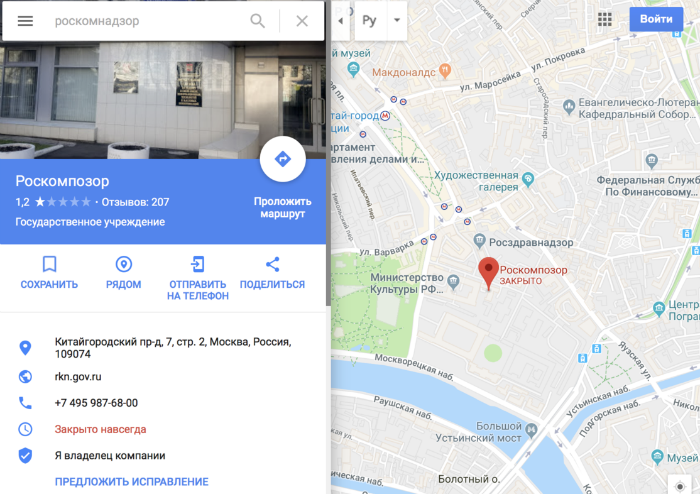This screenshot has height=494, width=700.
Task: Open the 207 reviews link
Action: coord(135,202)
